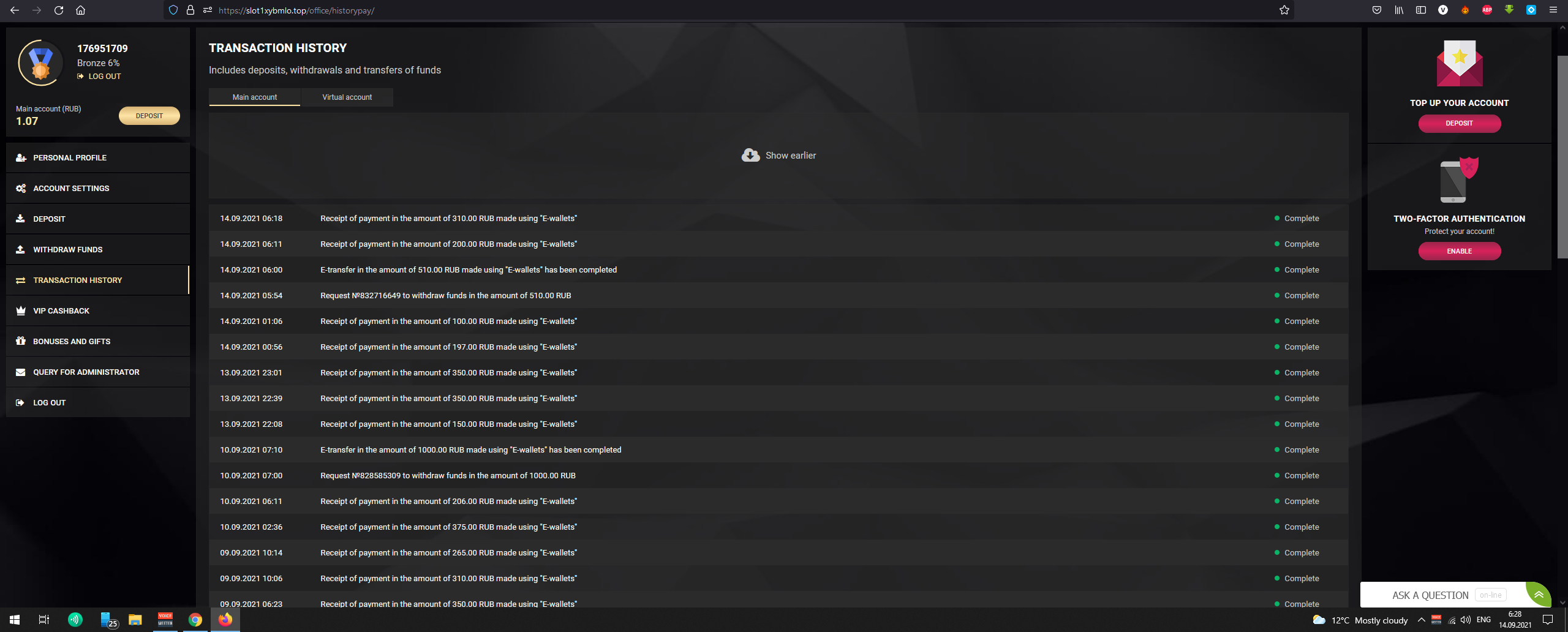1568x632 pixels.
Task: Expand the system tray hidden icons
Action: click(x=1421, y=620)
